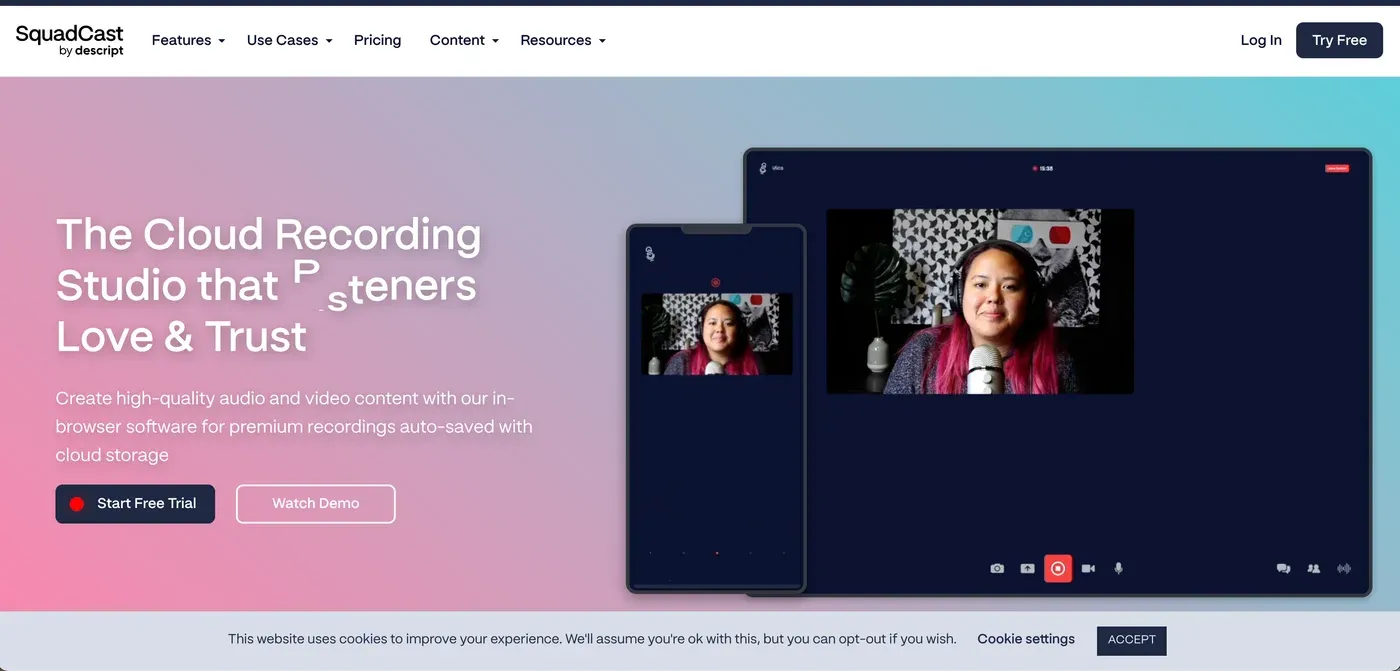
Task: Click the red stop recording button in tablet
Action: 1058,568
